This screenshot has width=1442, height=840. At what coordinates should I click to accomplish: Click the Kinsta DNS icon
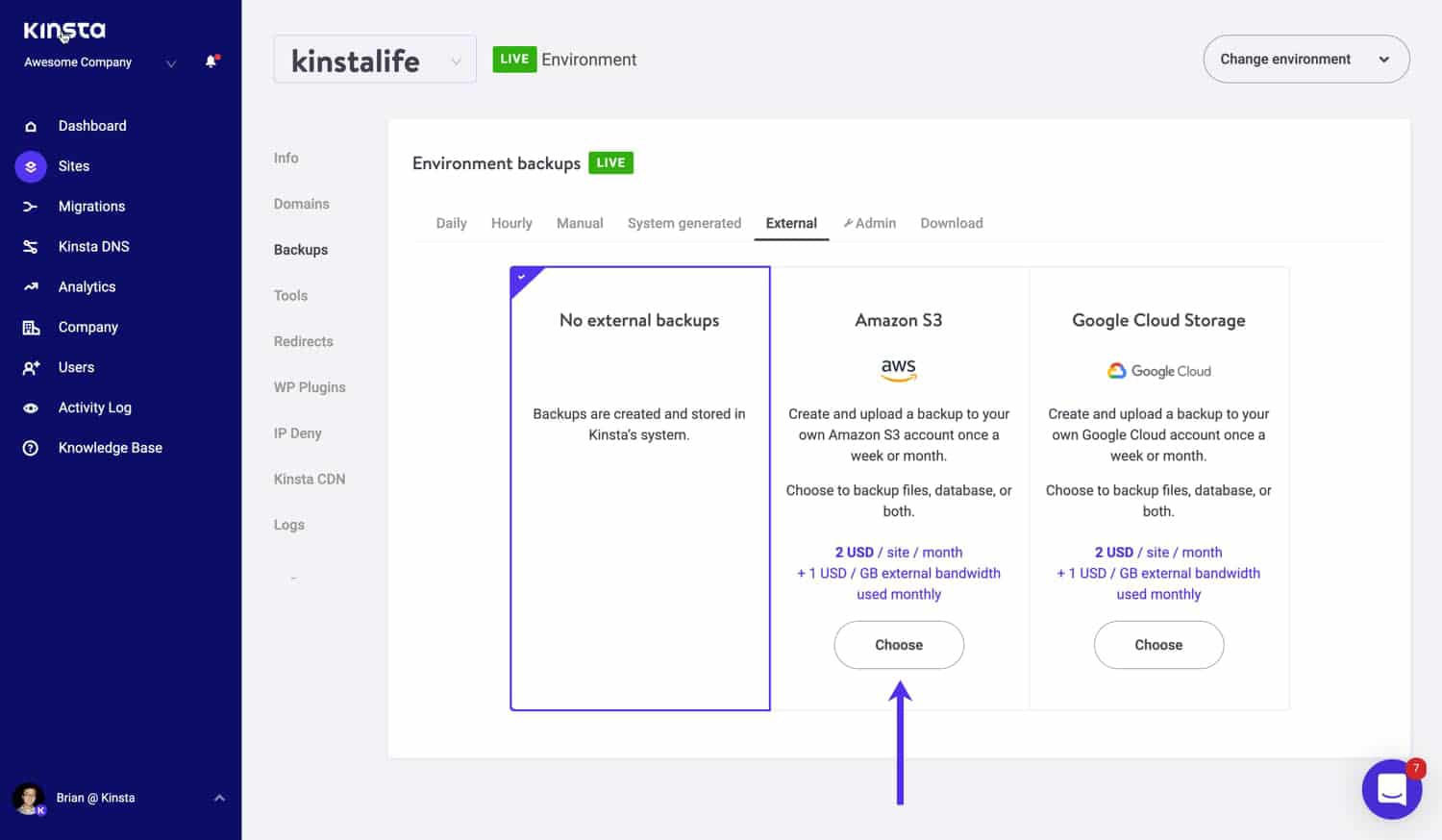click(x=31, y=247)
